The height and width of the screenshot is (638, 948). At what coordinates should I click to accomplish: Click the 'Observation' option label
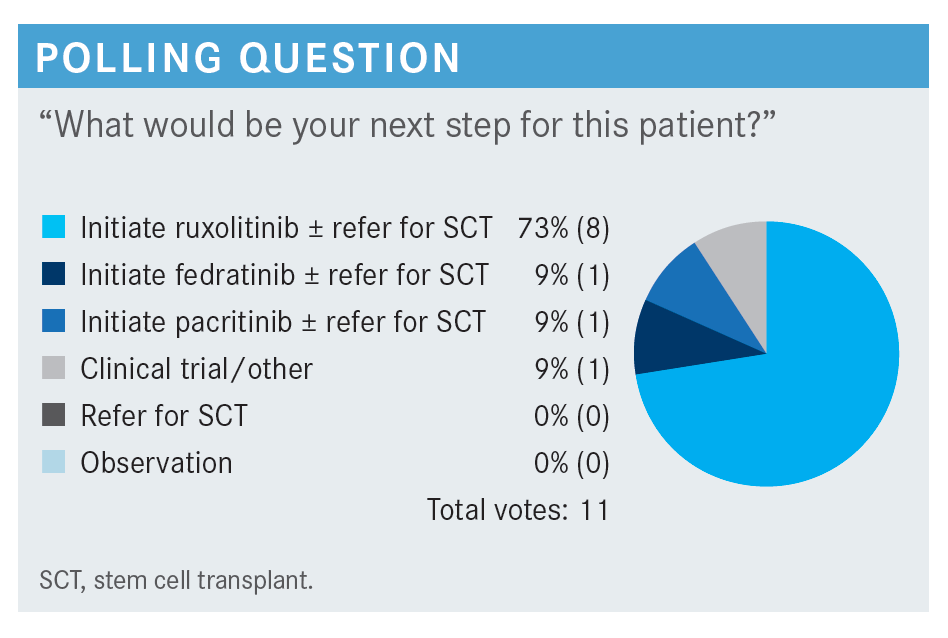[x=157, y=463]
